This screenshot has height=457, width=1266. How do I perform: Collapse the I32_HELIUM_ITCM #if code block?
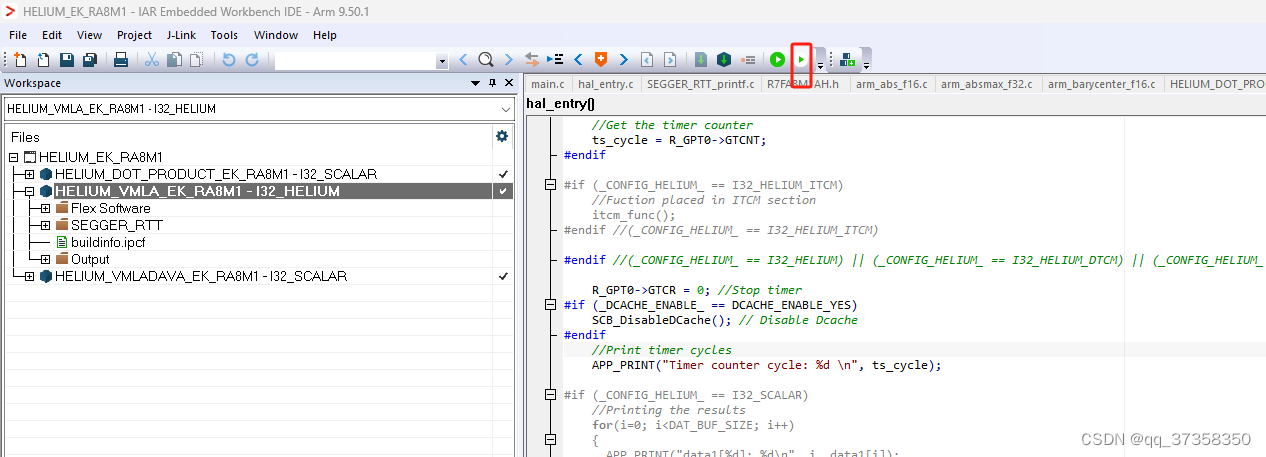click(x=549, y=185)
